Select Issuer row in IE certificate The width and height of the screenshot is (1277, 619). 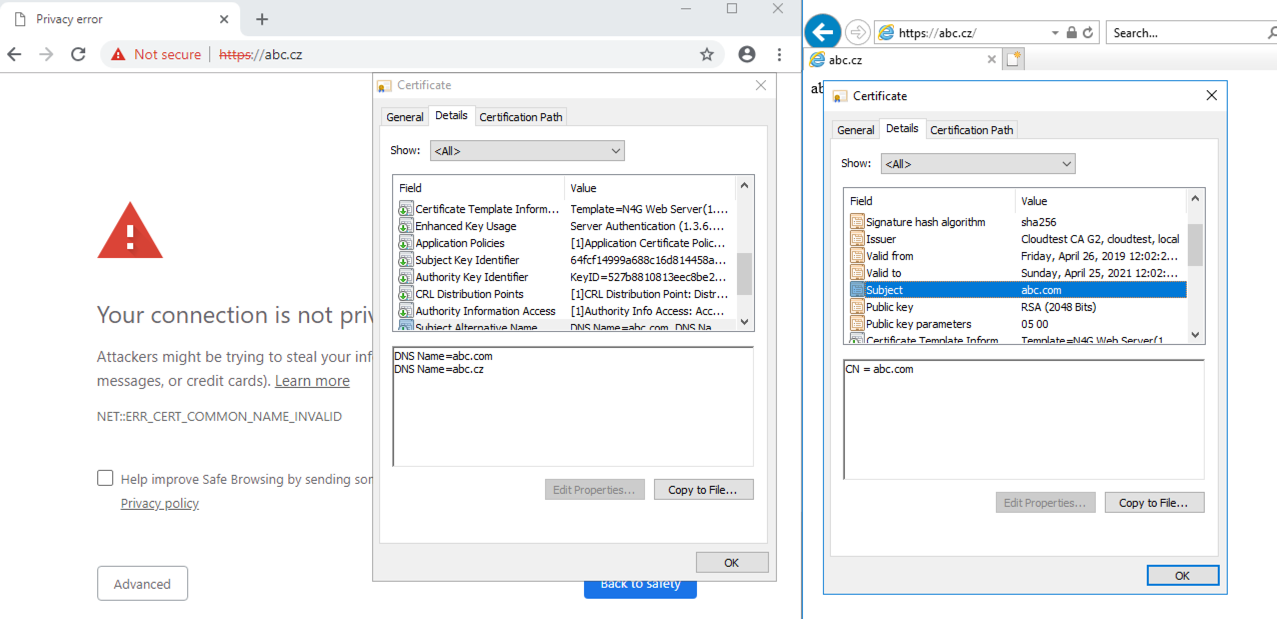(1016, 239)
